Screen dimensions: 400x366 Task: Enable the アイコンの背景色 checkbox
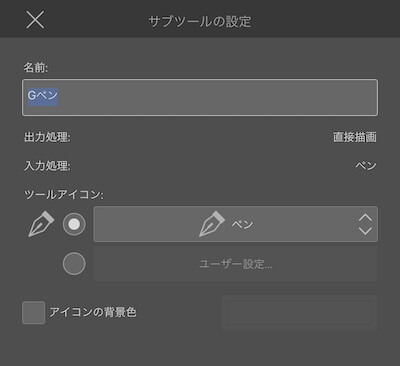pyautogui.click(x=33, y=313)
